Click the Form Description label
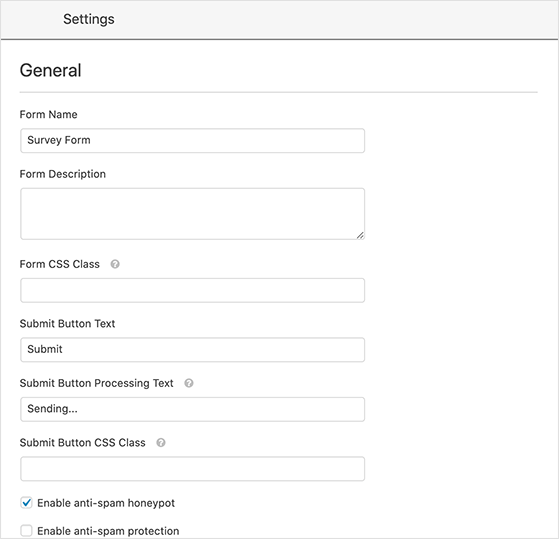The image size is (559, 539). 63,174
